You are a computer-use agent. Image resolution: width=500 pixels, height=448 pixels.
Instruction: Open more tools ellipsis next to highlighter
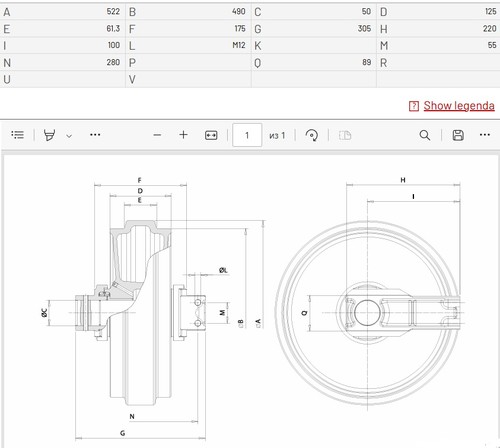[95, 135]
